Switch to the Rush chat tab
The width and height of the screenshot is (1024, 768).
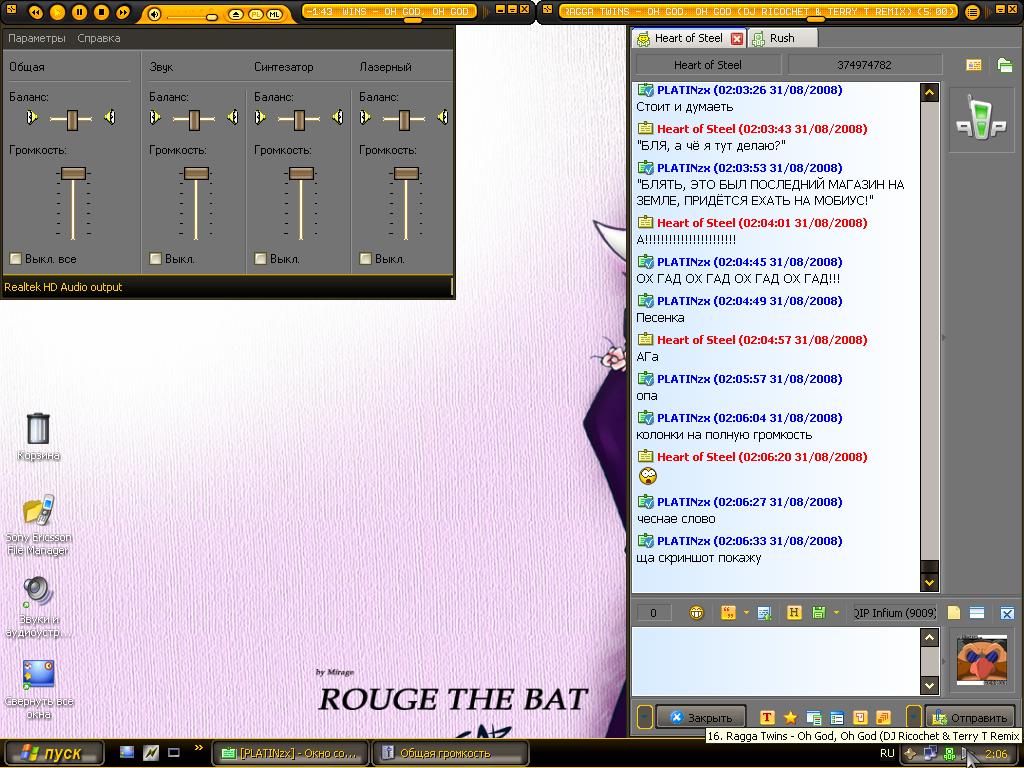781,38
